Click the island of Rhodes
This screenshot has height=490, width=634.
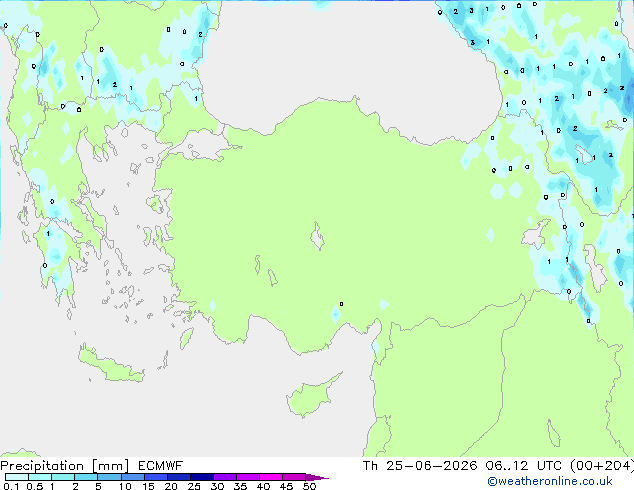186,338
